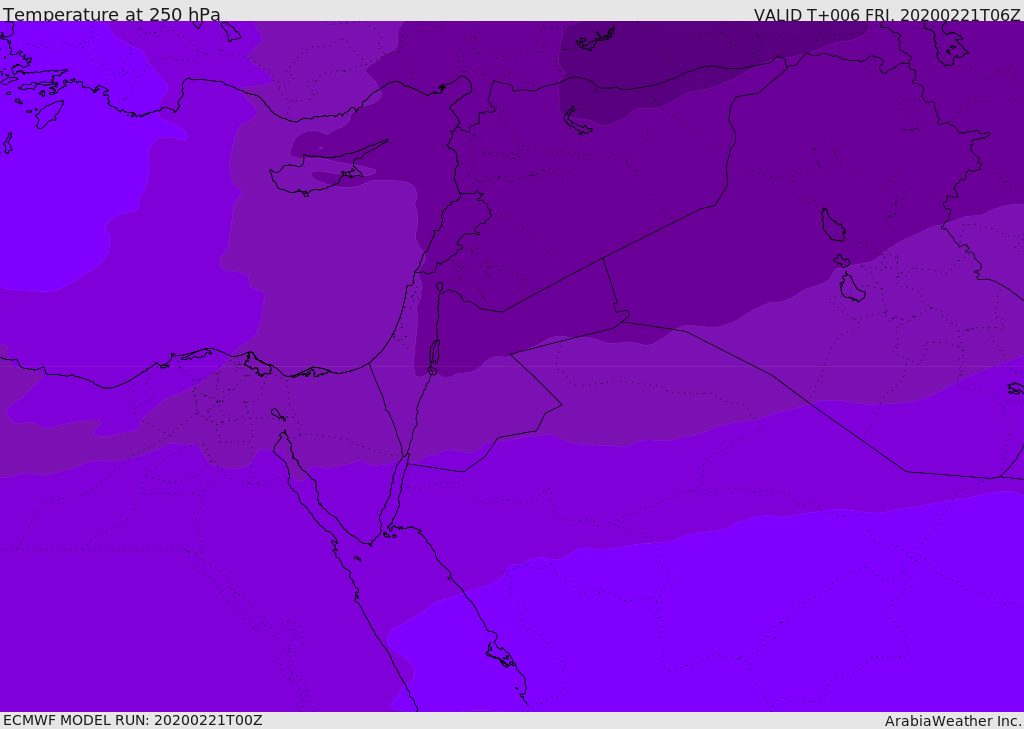Click the Razazza lake south of Habbaniyah

click(x=851, y=289)
